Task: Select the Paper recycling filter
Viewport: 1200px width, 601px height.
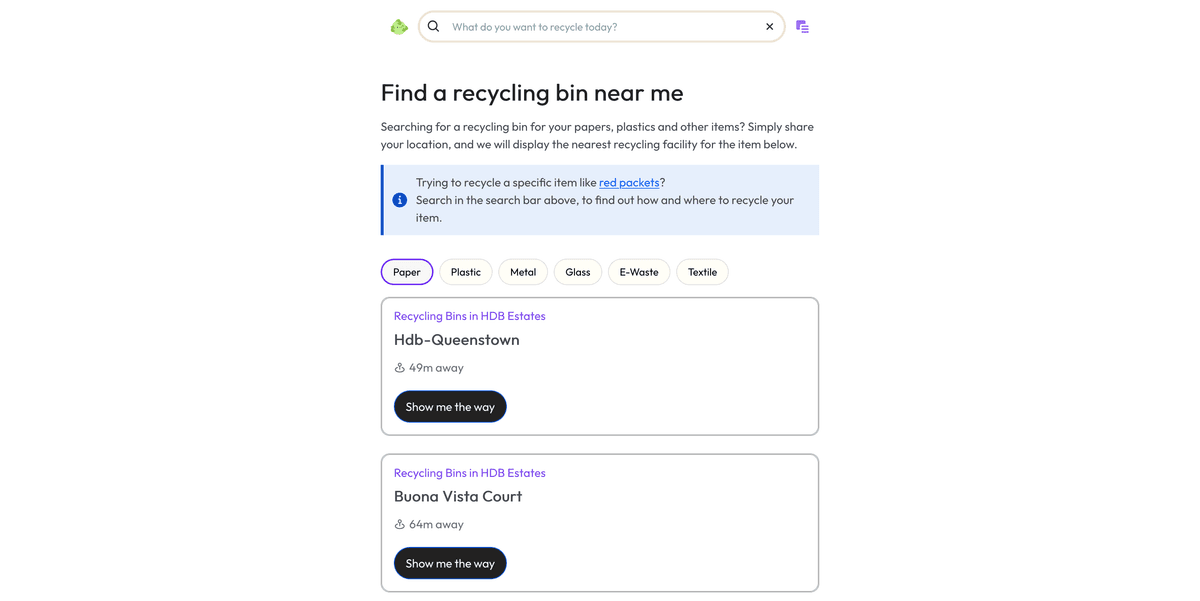Action: tap(406, 271)
